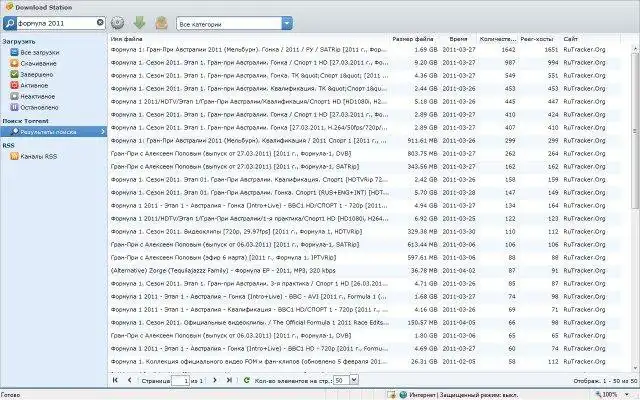Screen dimensions: 640x400
Task: Select the 329.38 MB 'Видеоклипы' result
Action: pos(365,231)
